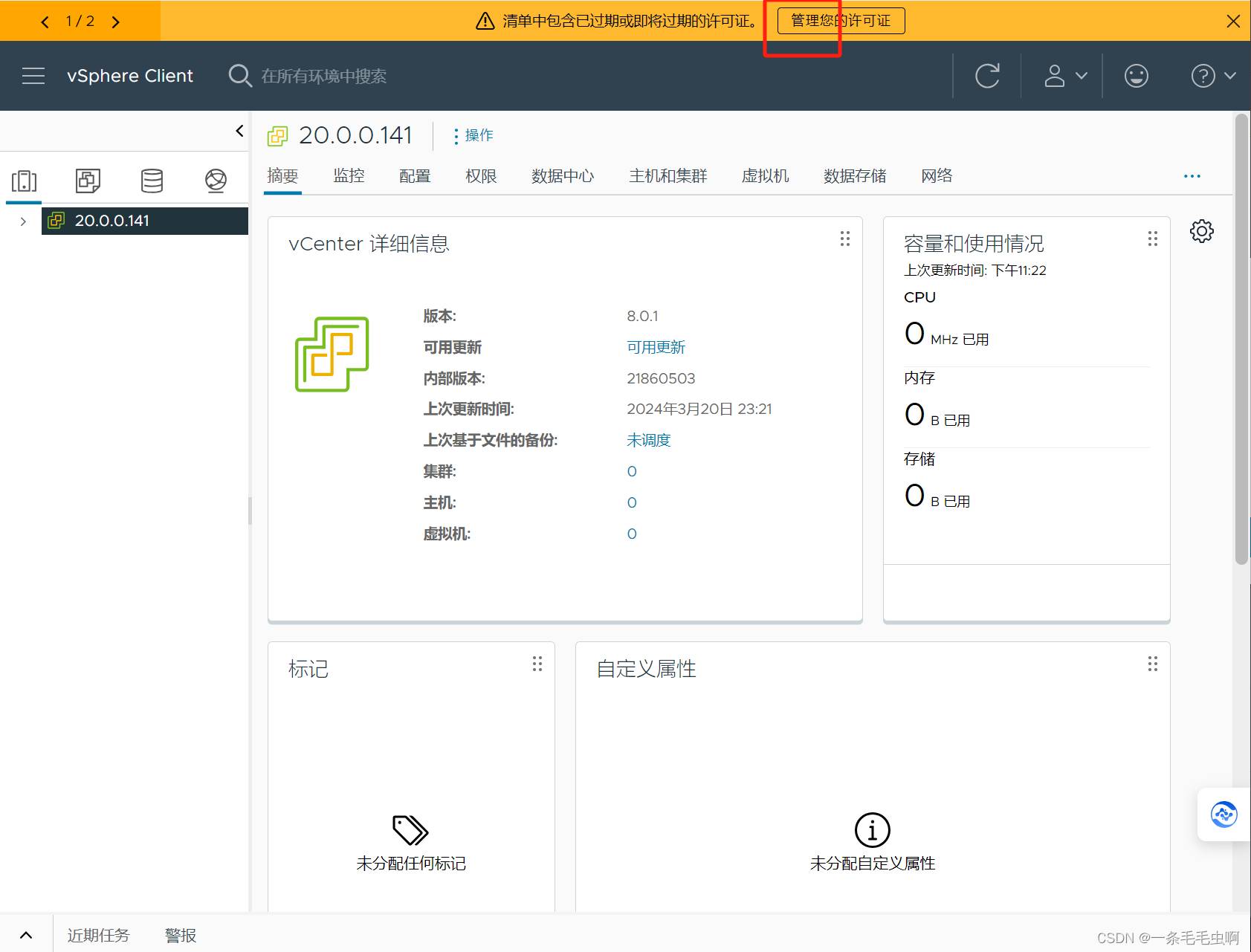Expand the 20.0.0.141 tree node
The image size is (1251, 952).
pos(23,221)
